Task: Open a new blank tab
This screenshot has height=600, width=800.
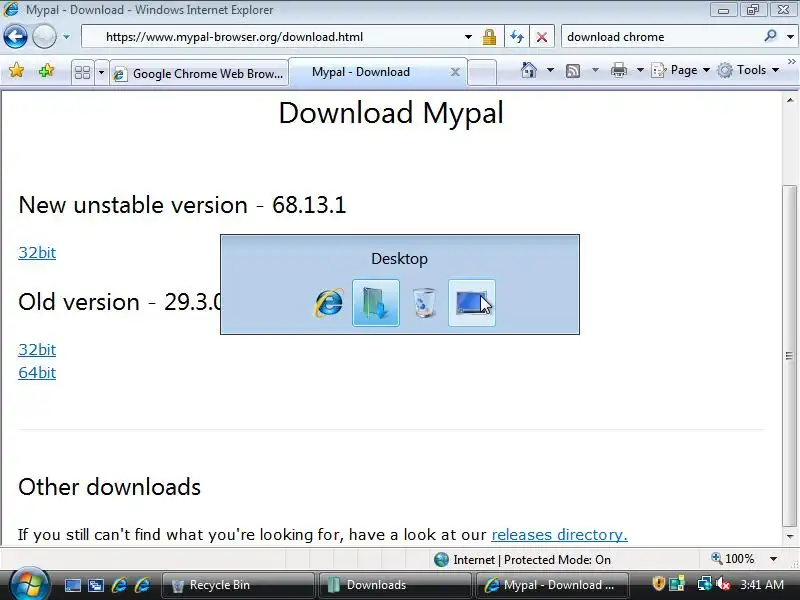Action: 482,72
